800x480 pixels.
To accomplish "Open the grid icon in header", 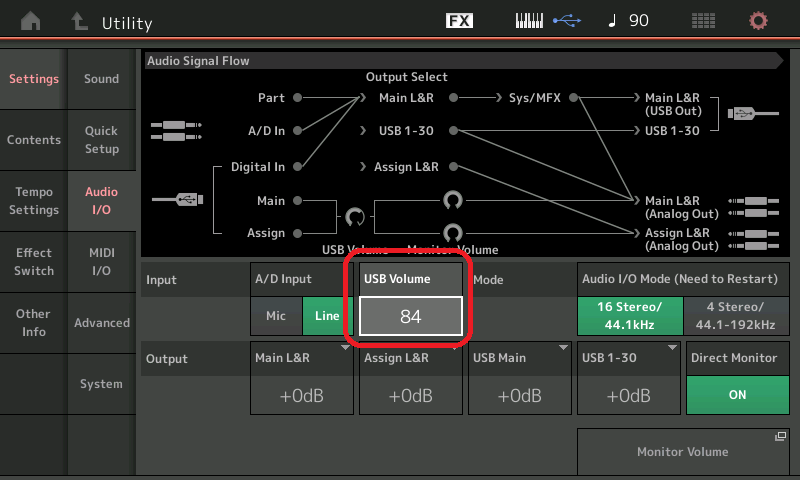I will point(703,21).
